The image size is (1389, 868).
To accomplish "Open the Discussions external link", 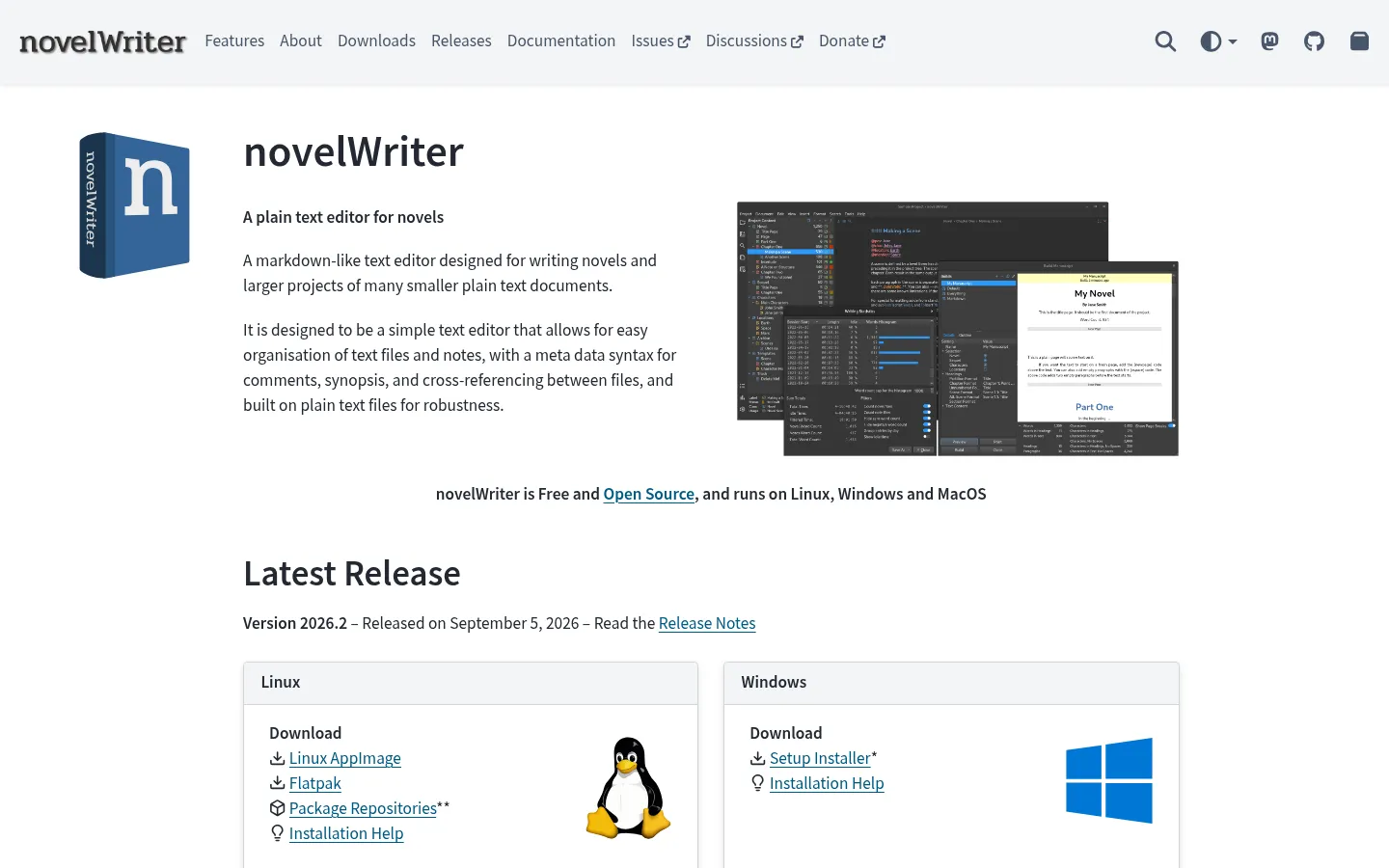I will coord(754,41).
